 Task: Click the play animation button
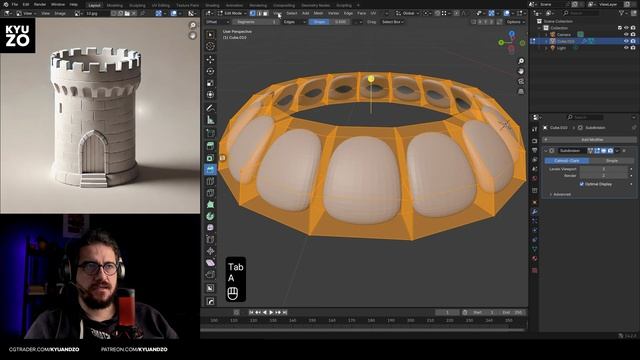pos(271,312)
